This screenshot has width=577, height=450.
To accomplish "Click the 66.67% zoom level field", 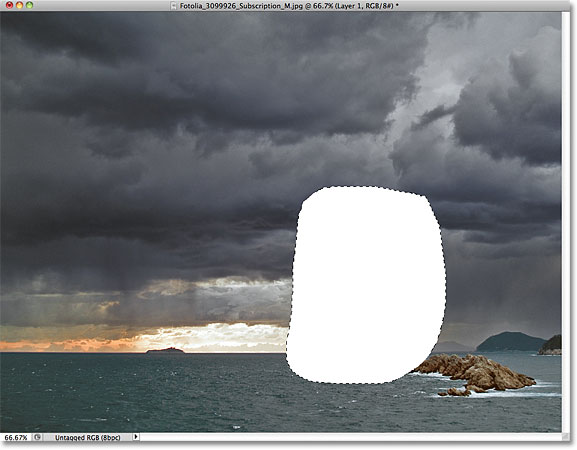I will tap(16, 437).
